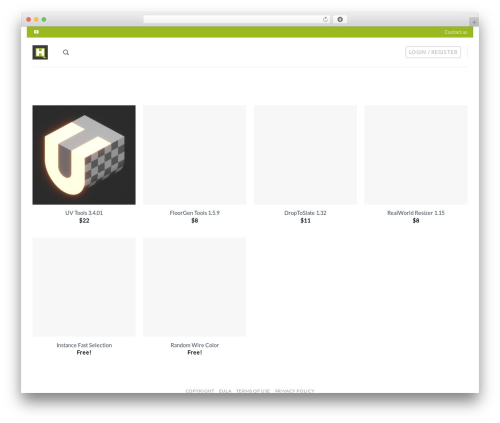The image size is (500, 423).
Task: Click the YouTube icon in green bar
Action: pos(36,32)
